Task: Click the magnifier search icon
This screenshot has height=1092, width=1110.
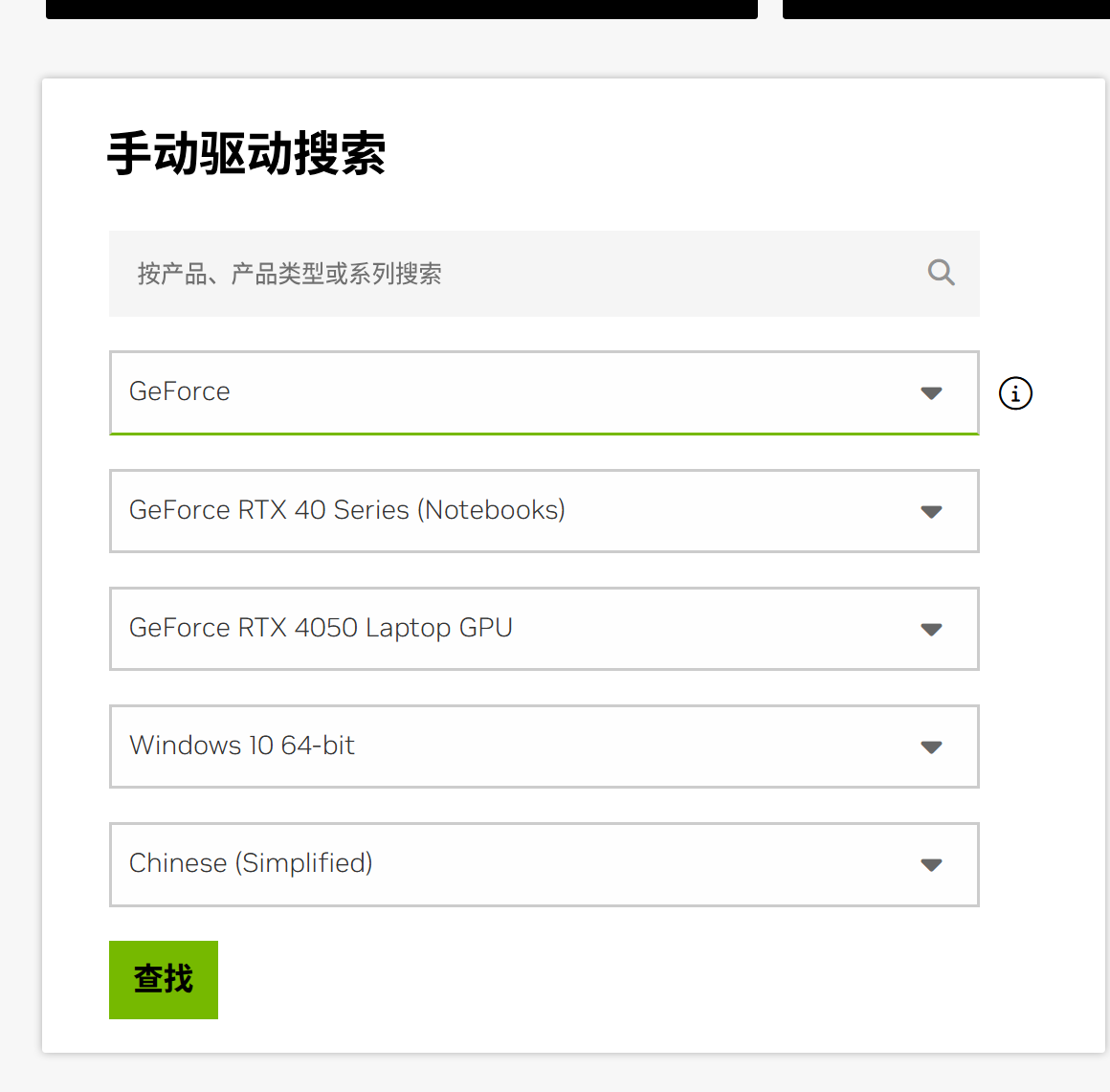Action: click(x=941, y=273)
